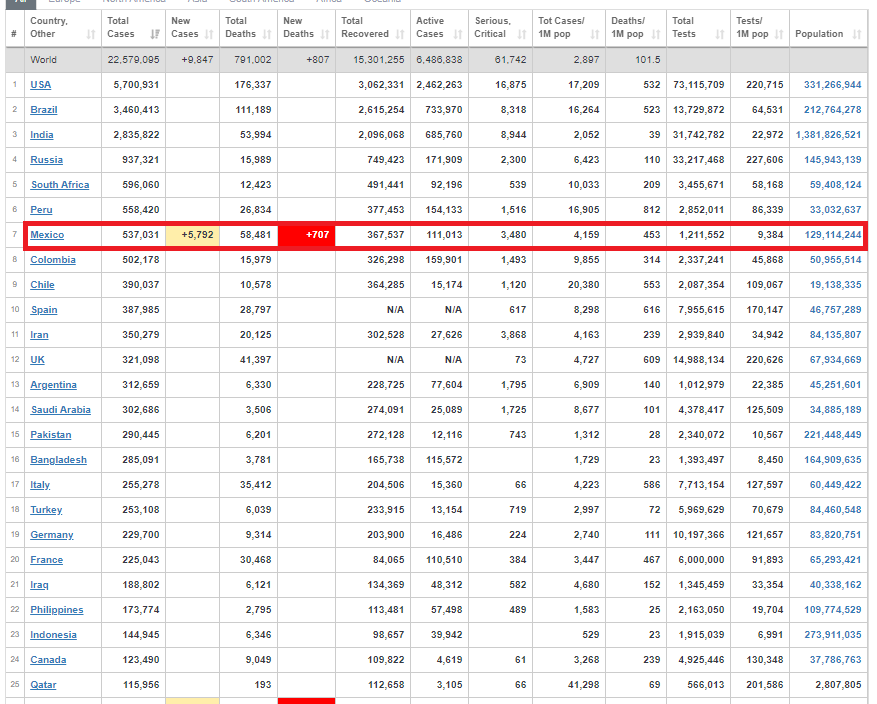Image resolution: width=877 pixels, height=704 pixels.
Task: Click Russia Tests/1M pop value 227,606
Action: point(765,160)
